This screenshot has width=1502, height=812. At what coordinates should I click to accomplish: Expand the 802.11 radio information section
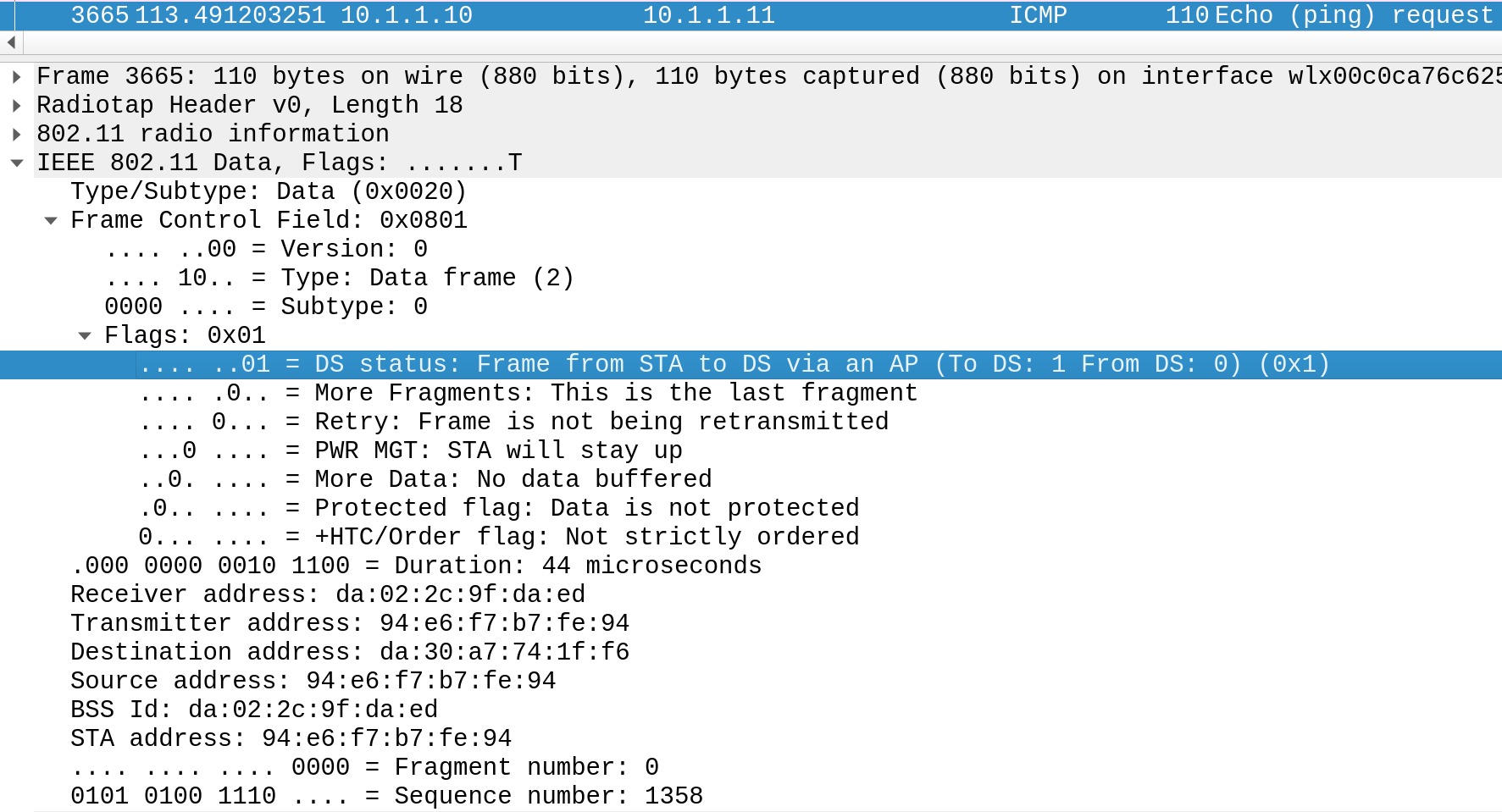click(x=17, y=134)
